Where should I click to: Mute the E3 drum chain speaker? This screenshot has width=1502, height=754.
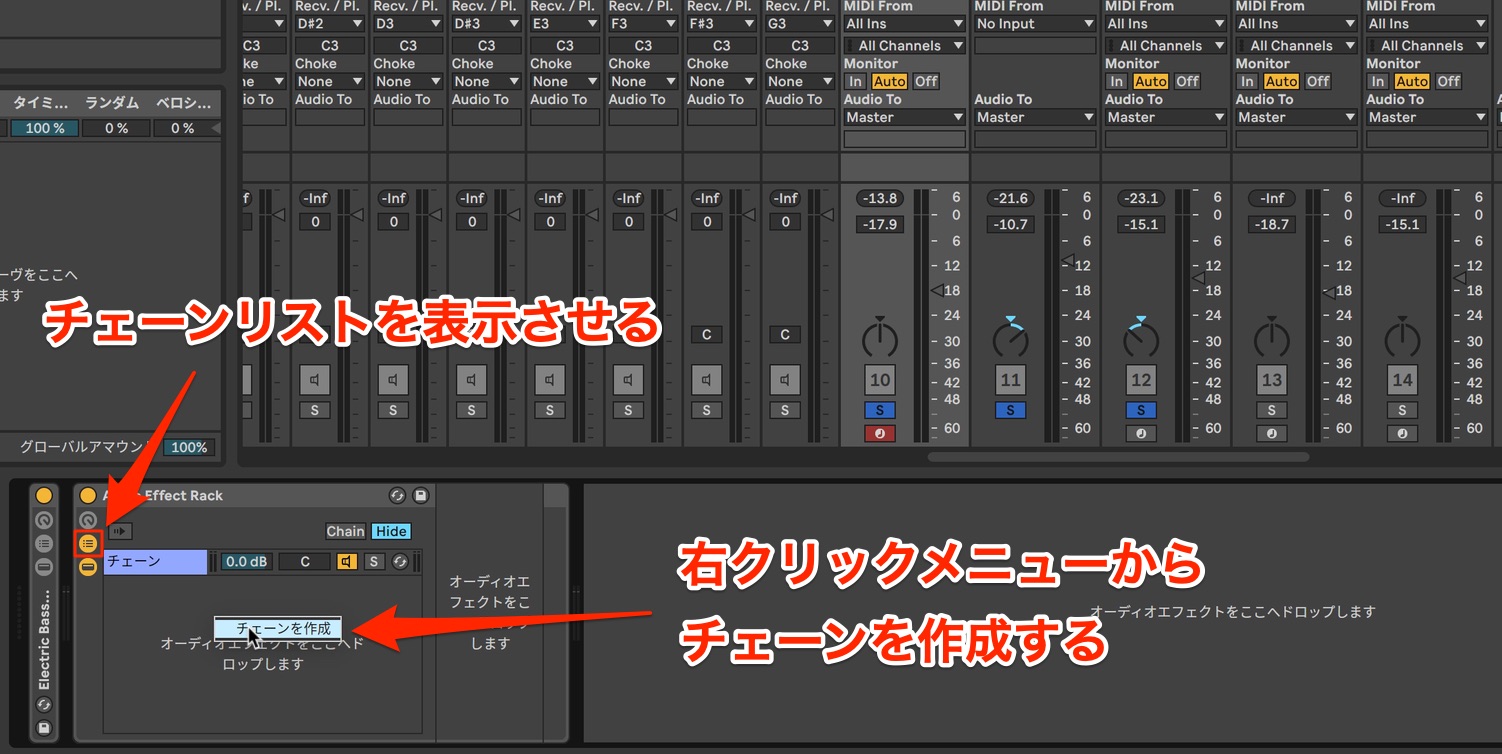(x=550, y=380)
